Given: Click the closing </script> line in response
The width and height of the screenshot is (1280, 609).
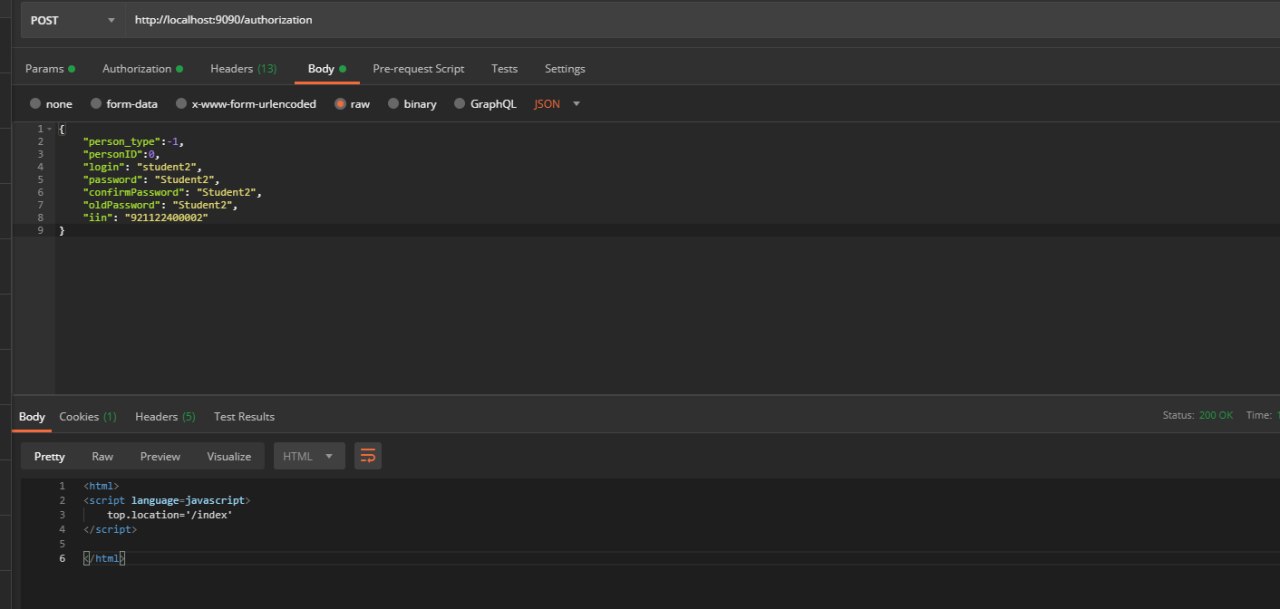Looking at the screenshot, I should [x=110, y=529].
